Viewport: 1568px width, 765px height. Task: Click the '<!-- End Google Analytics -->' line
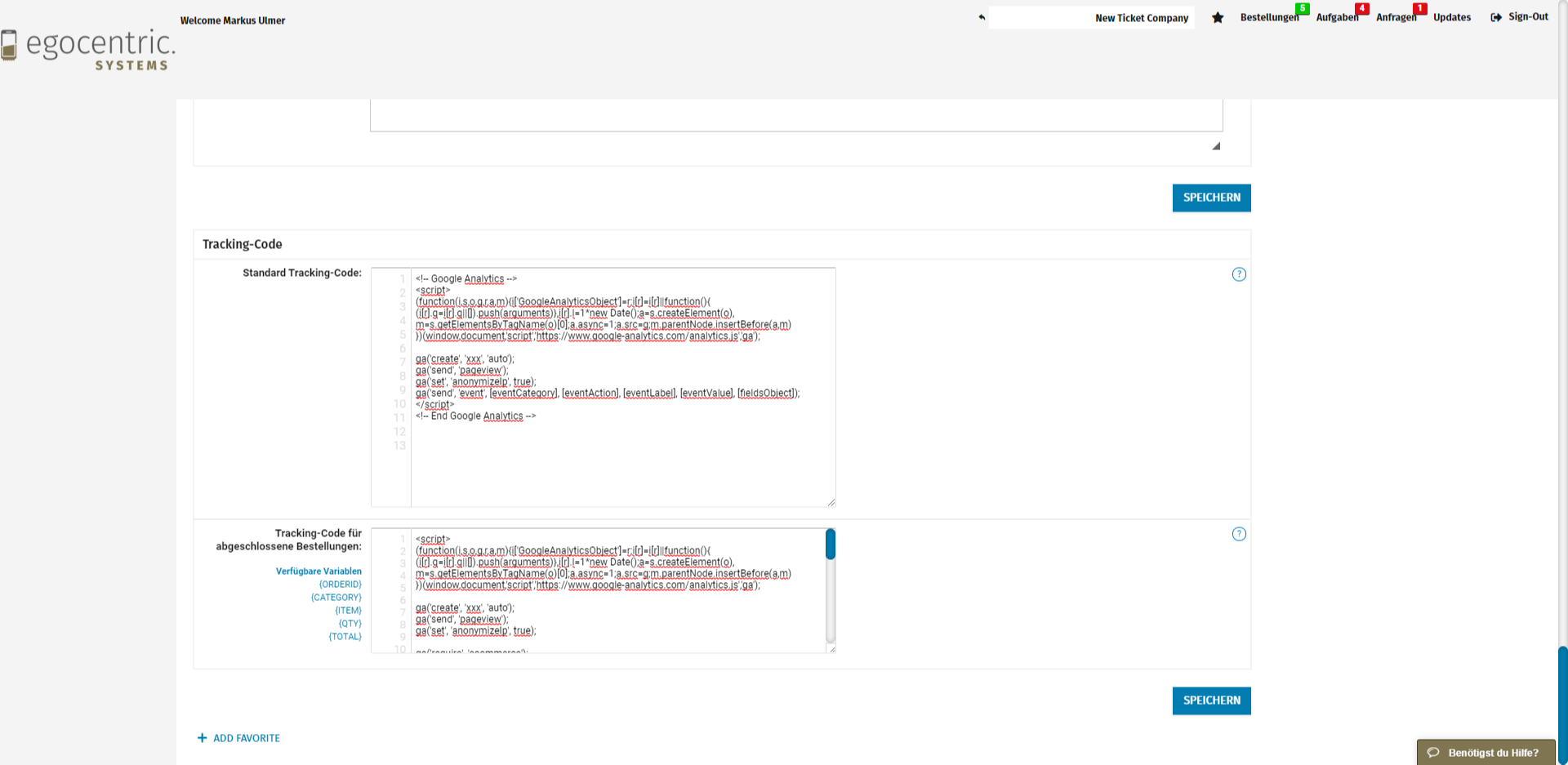coord(475,416)
